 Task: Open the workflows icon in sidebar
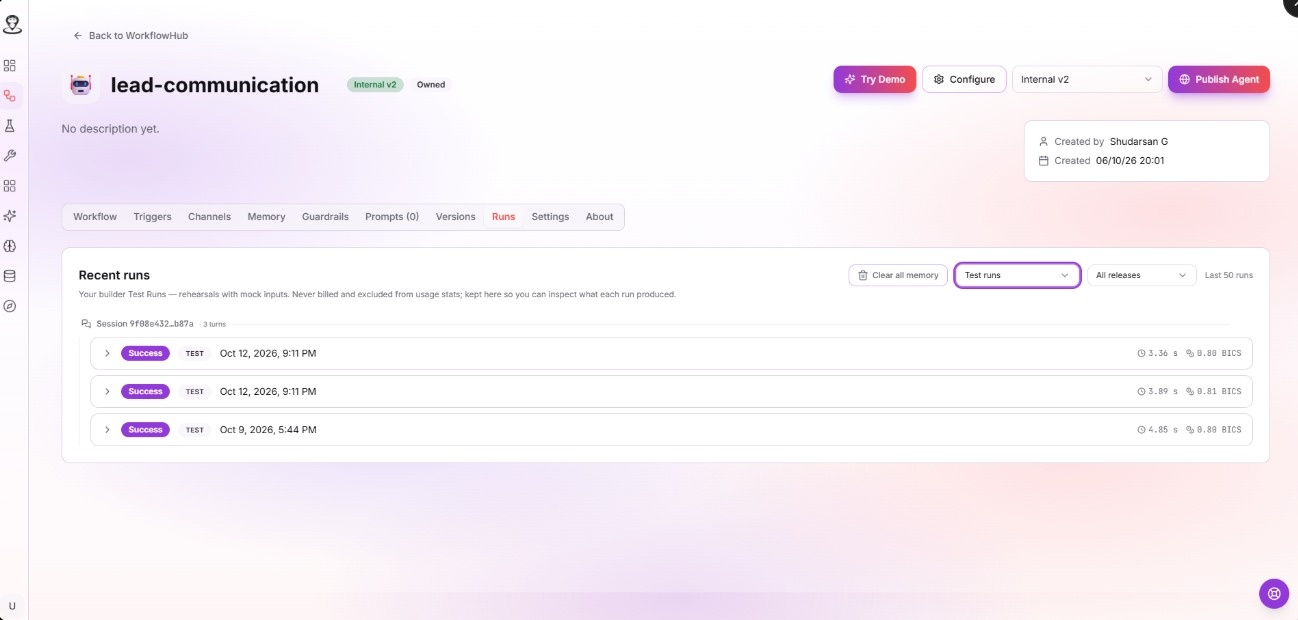[x=10, y=96]
